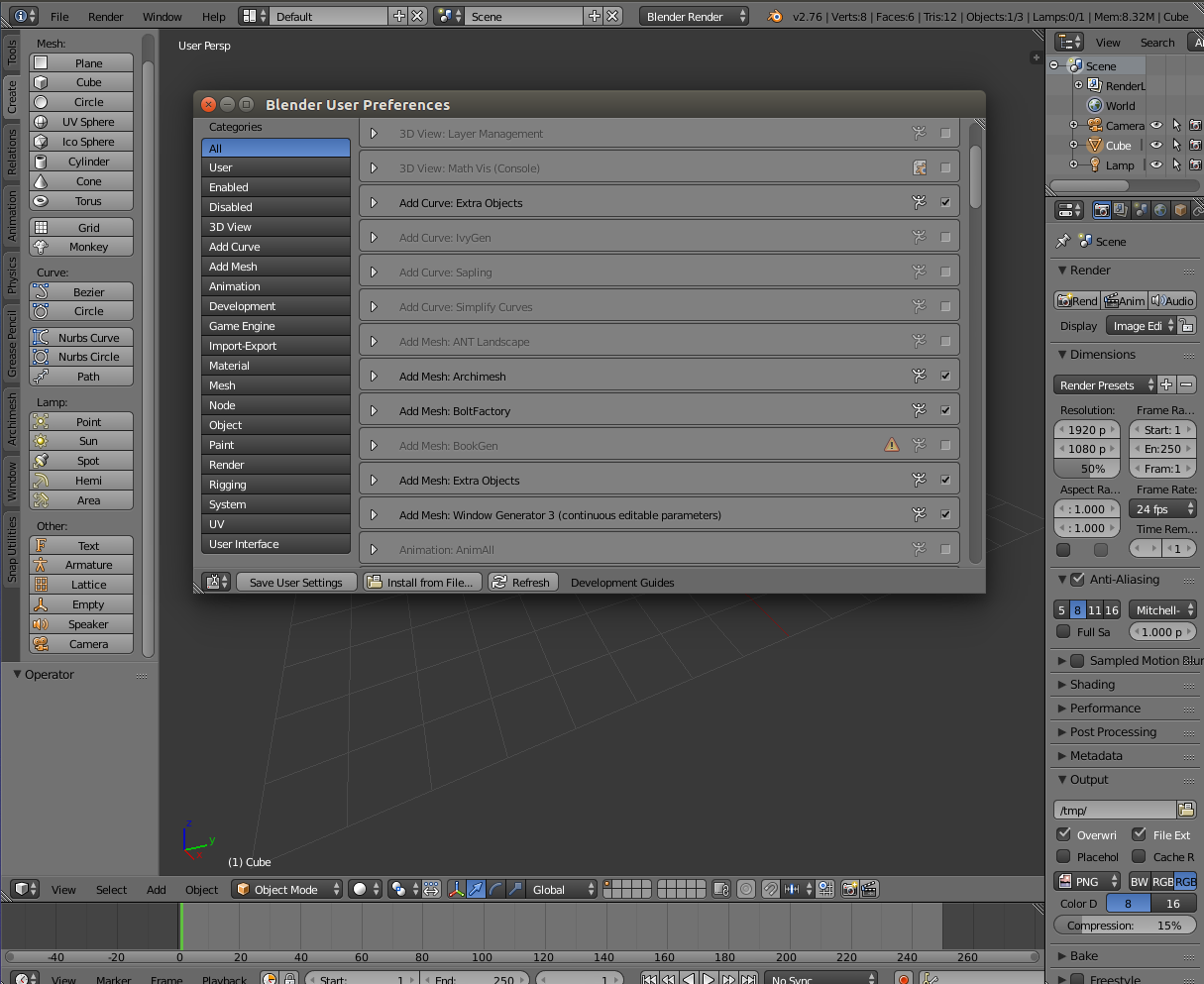Click the Camera icon in the Other section
The height and width of the screenshot is (984, 1204).
point(41,644)
